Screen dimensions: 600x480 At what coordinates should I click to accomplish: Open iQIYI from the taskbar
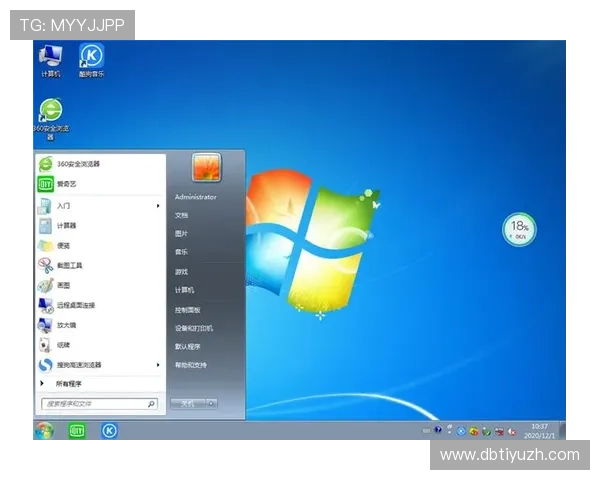coord(77,430)
